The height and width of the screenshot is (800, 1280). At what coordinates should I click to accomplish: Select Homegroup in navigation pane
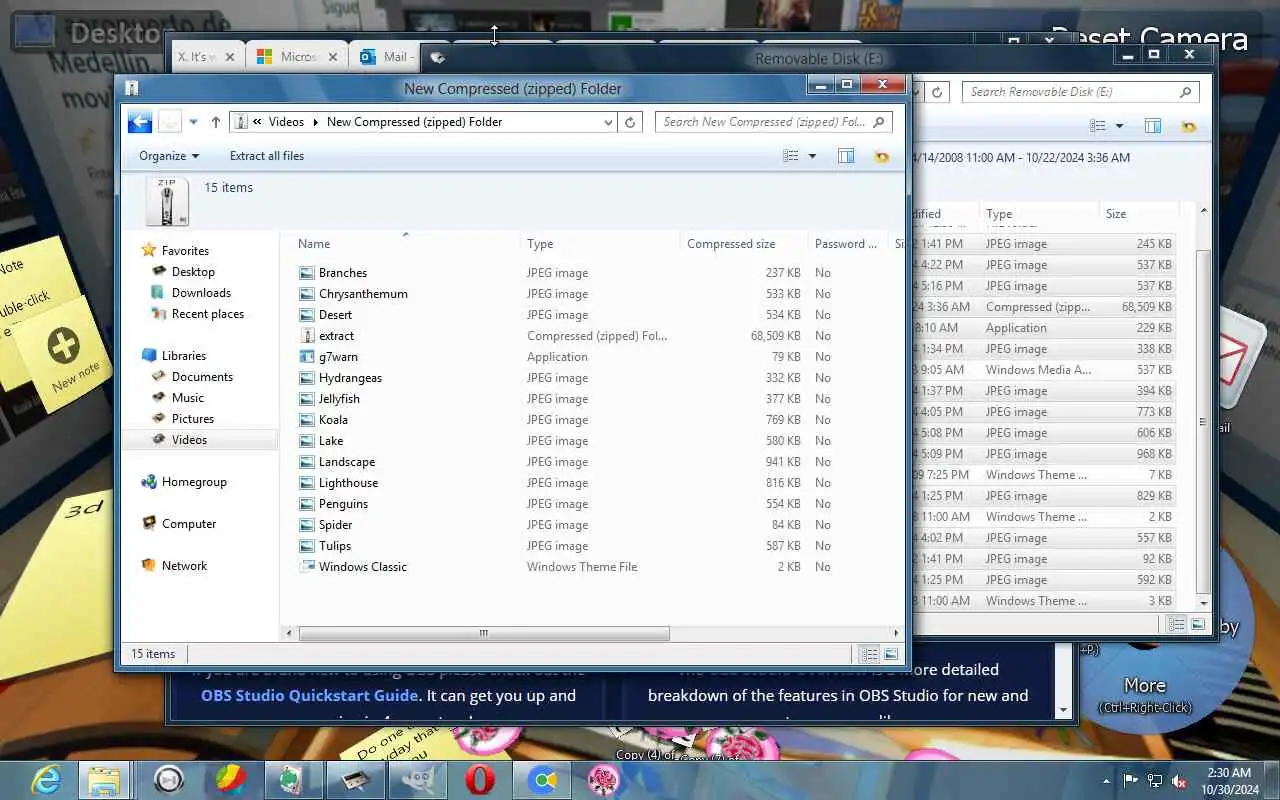(x=194, y=482)
